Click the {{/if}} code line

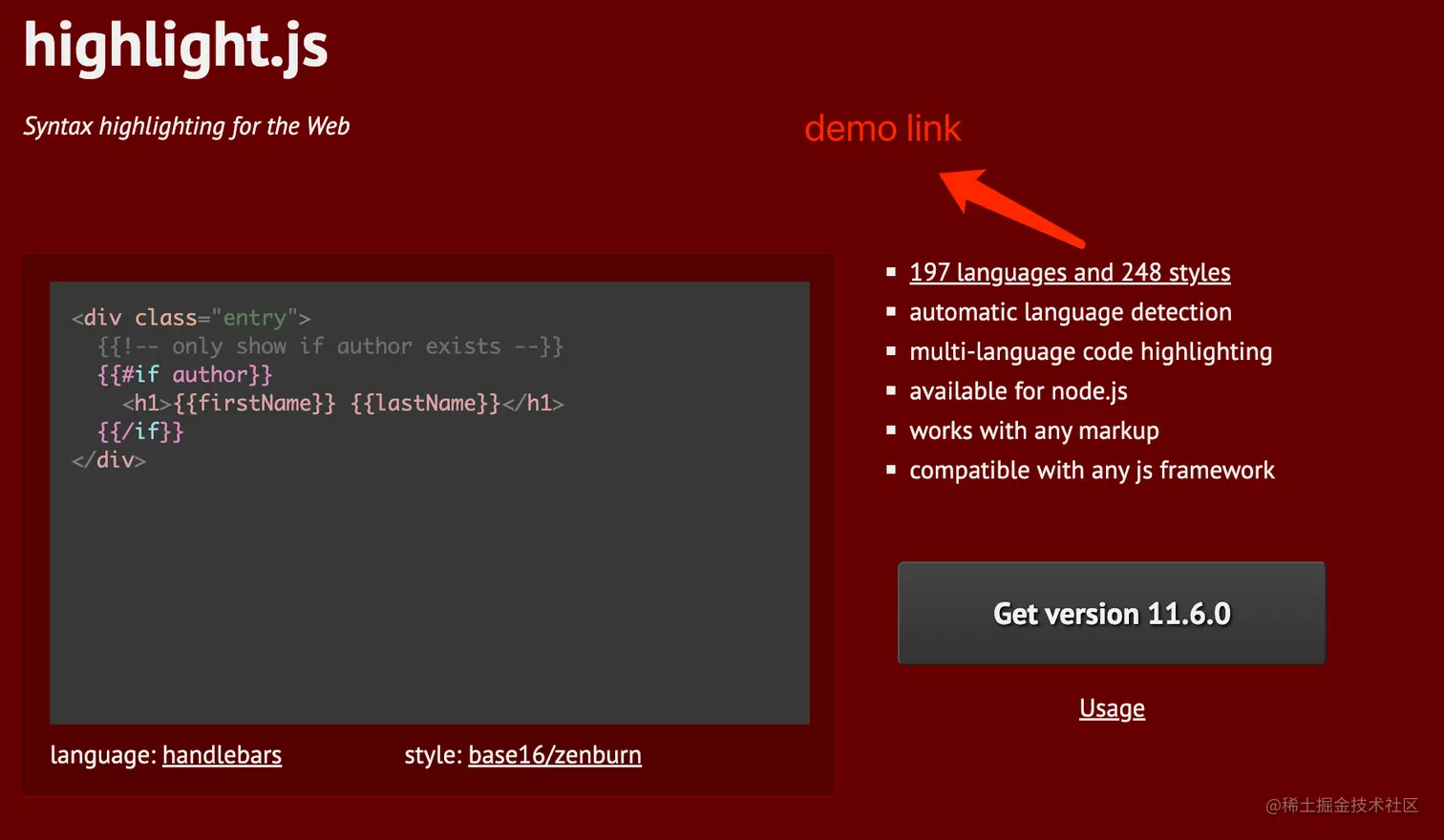pyautogui.click(x=140, y=431)
